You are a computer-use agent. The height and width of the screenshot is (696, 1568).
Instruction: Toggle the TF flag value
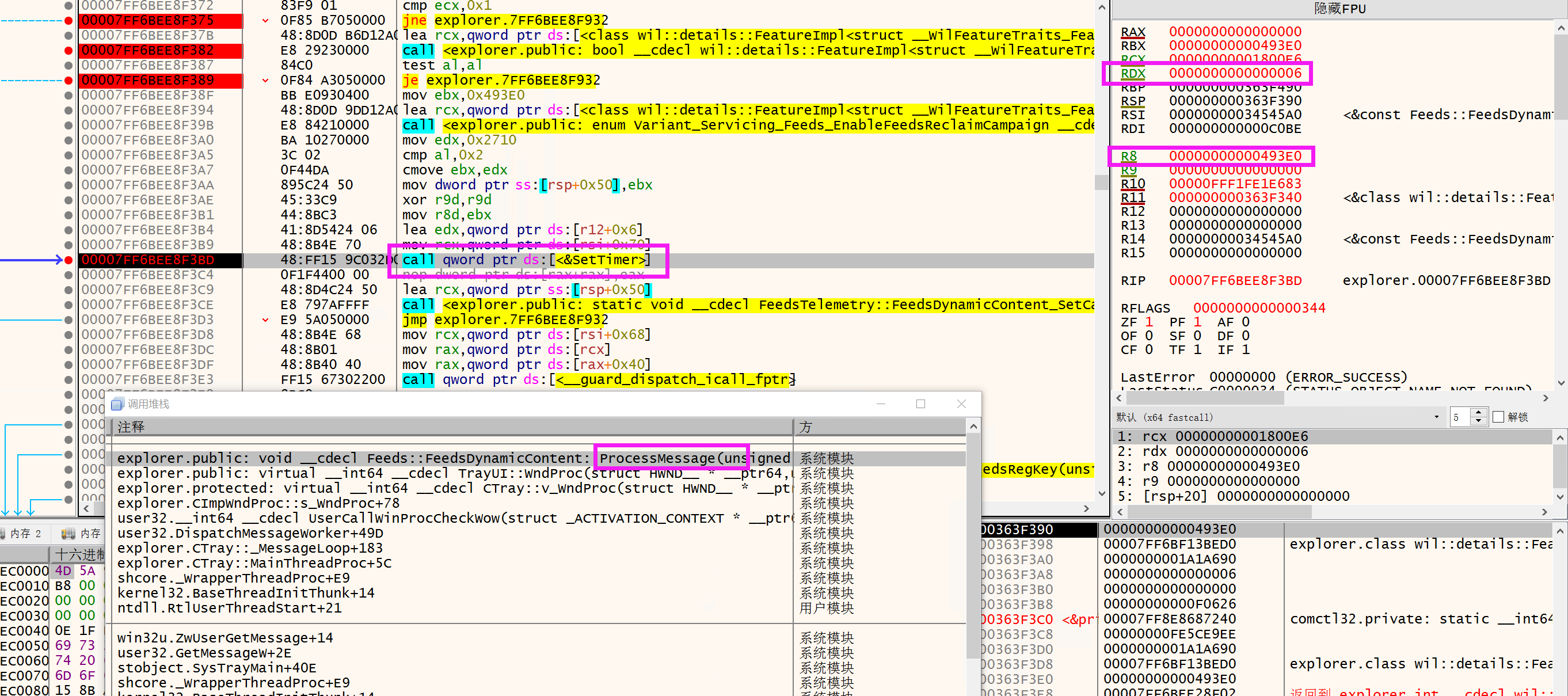click(1197, 350)
